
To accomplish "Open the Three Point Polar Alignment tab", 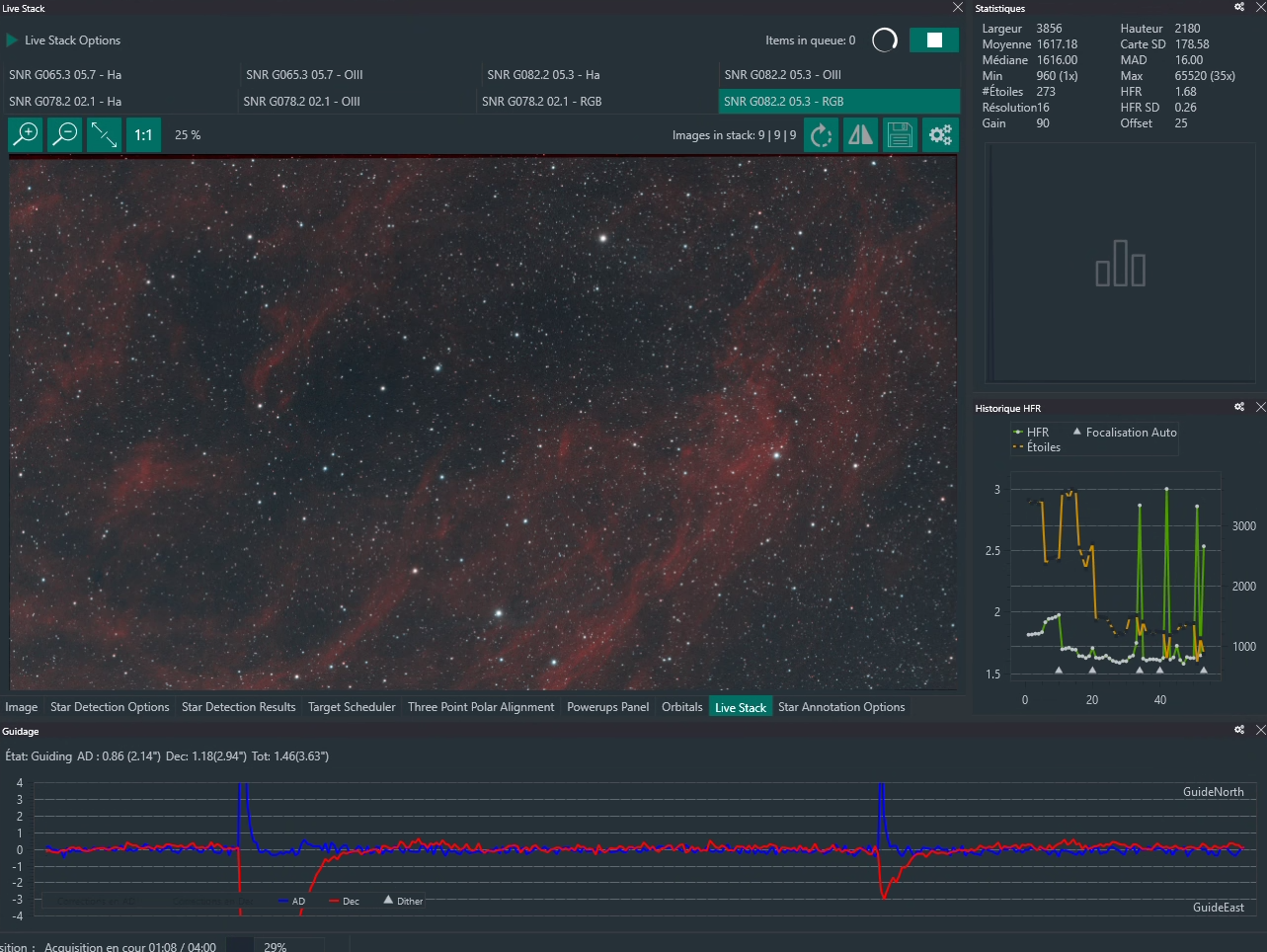I will pos(481,707).
